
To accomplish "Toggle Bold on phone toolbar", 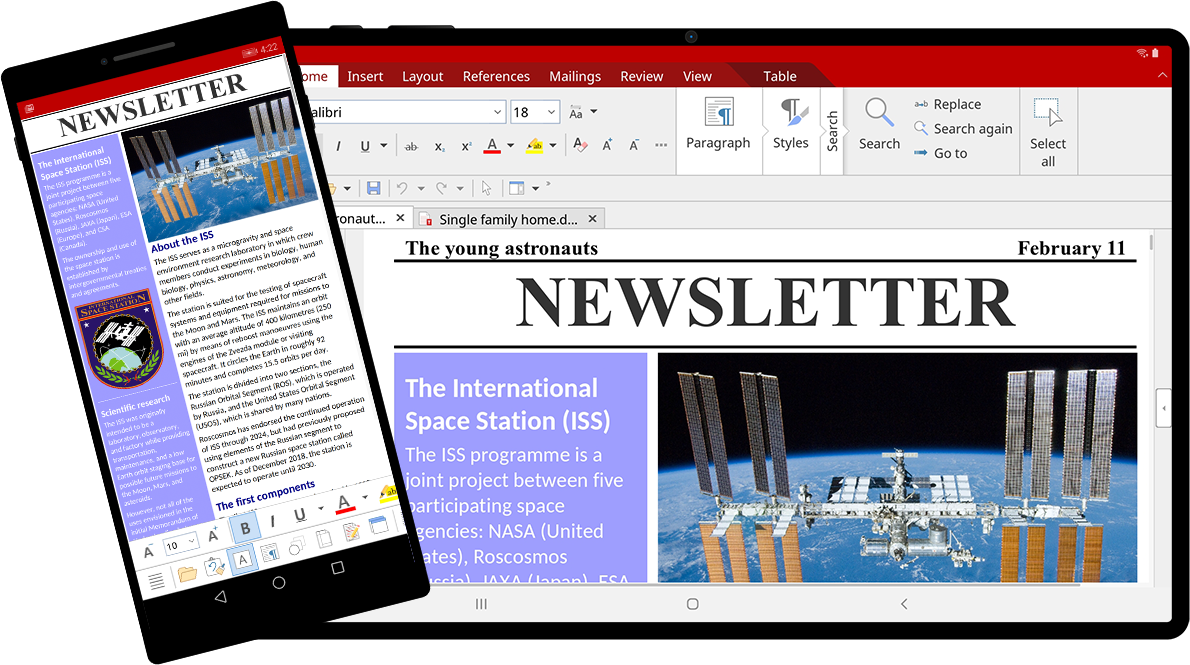I will point(245,528).
